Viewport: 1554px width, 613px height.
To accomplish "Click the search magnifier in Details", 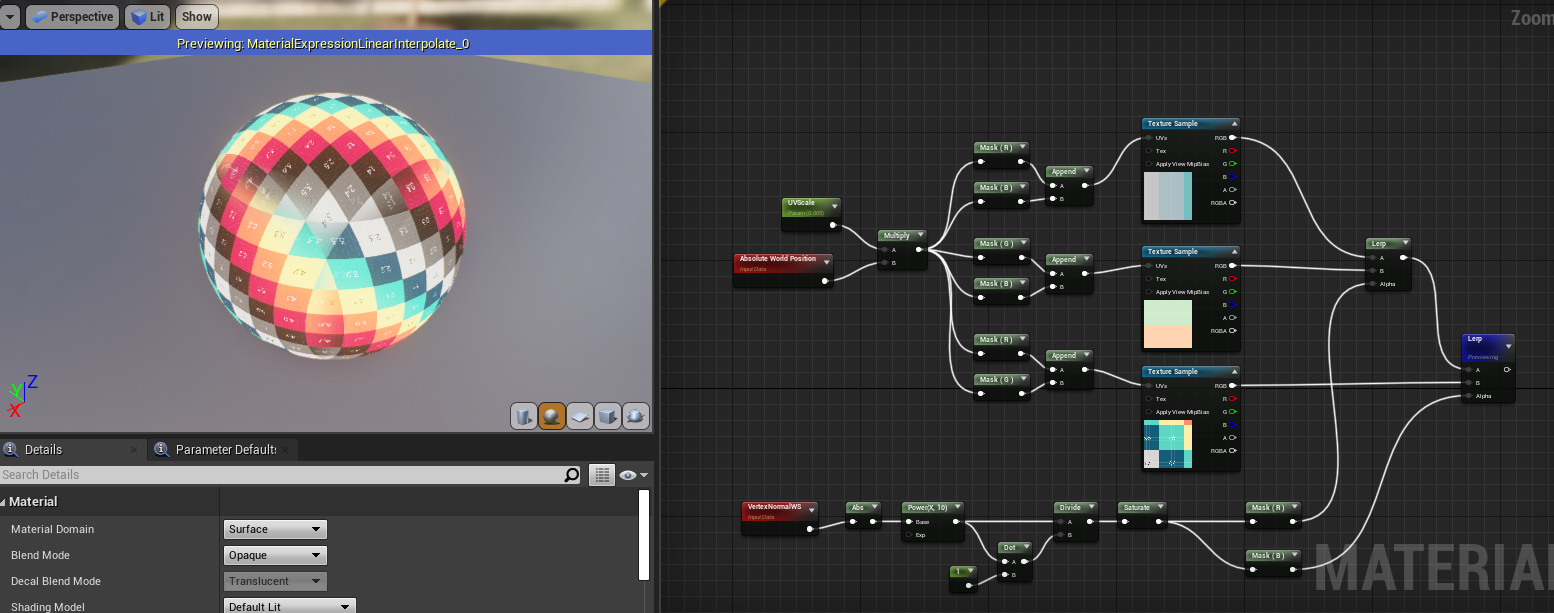I will coord(571,475).
